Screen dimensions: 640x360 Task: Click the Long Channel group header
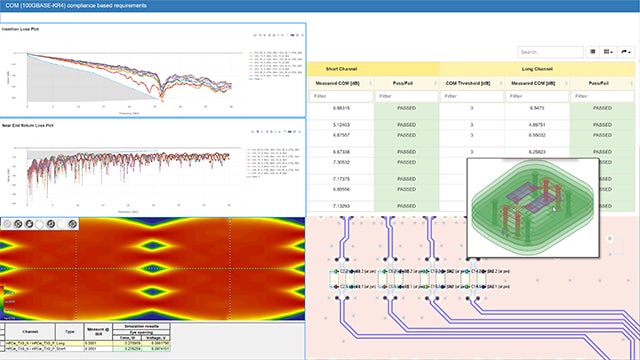537,69
